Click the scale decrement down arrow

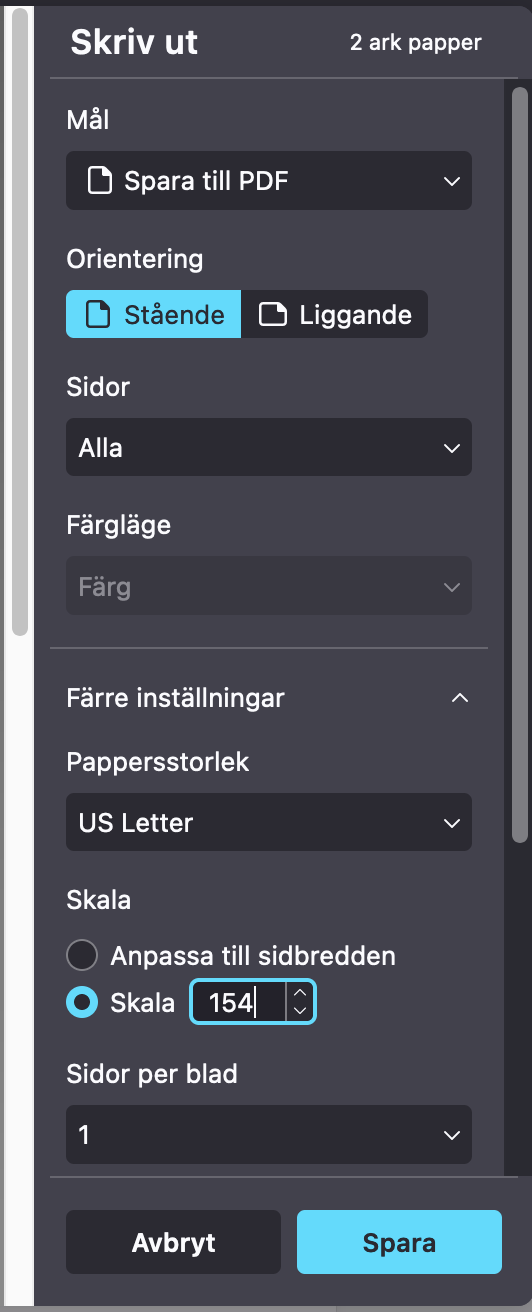pyautogui.click(x=300, y=1011)
